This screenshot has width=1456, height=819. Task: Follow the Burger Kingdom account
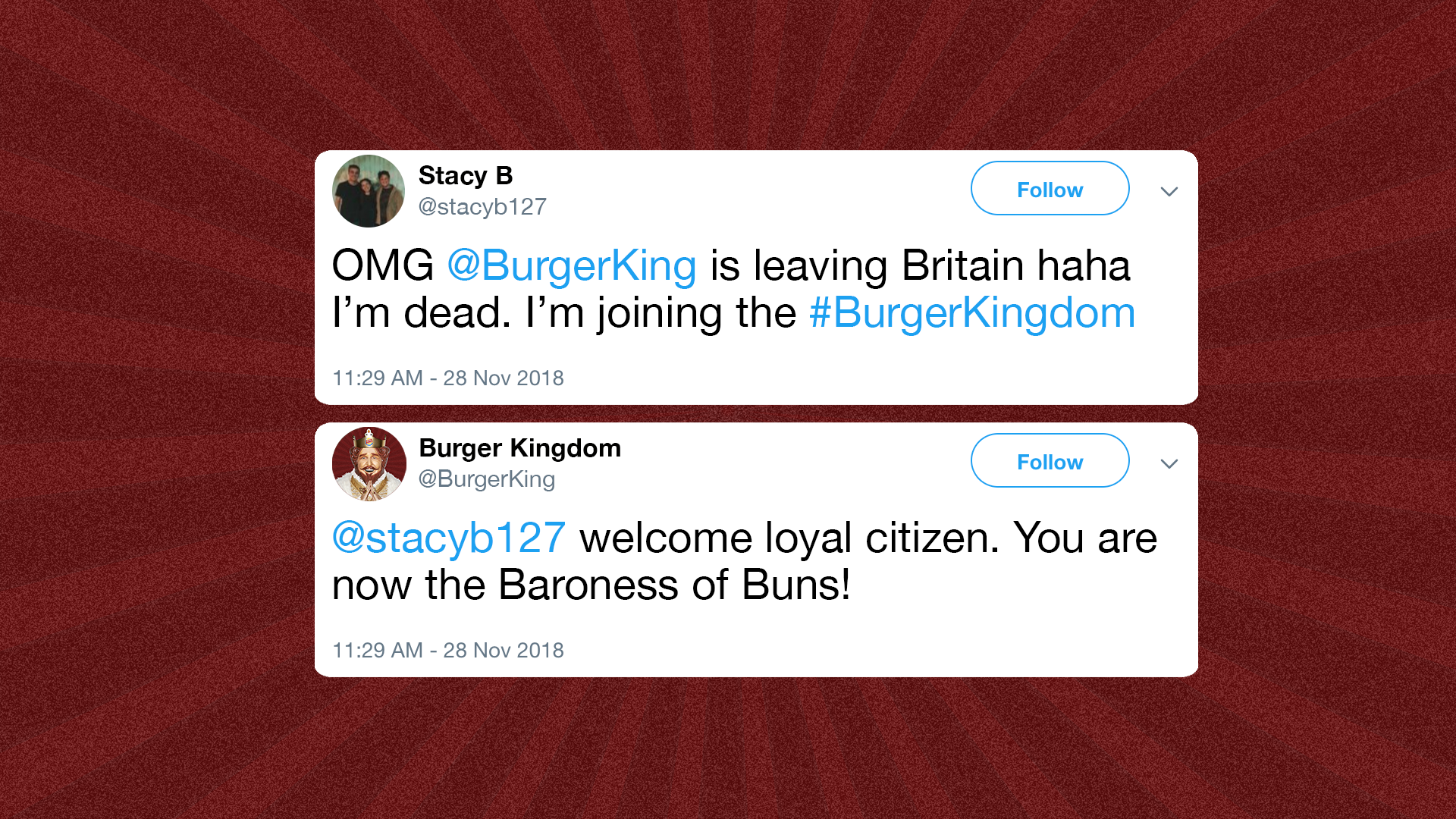click(x=1050, y=461)
